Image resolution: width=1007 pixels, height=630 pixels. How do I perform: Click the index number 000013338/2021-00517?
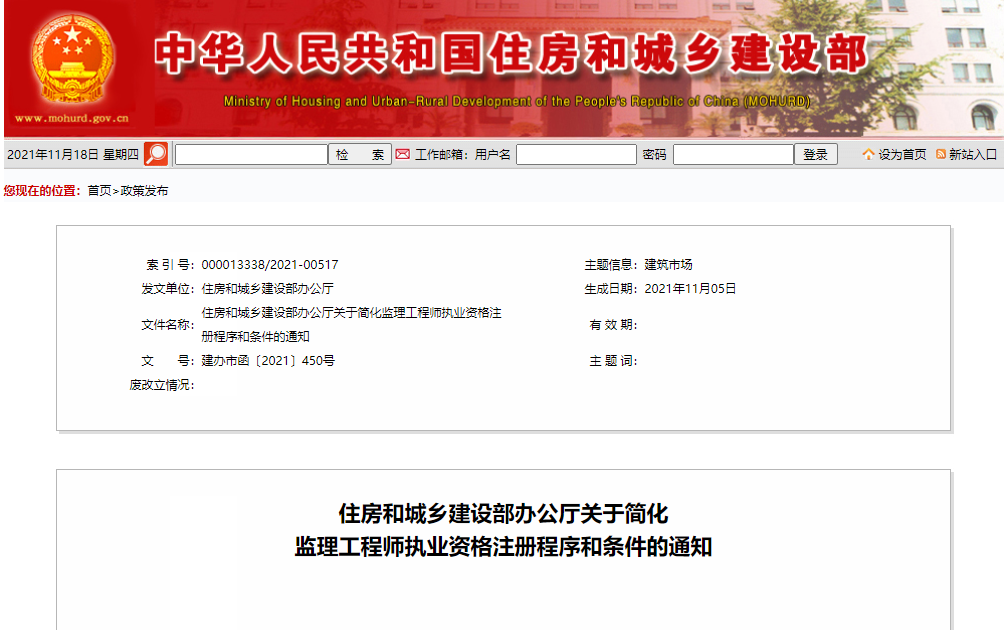pos(270,265)
